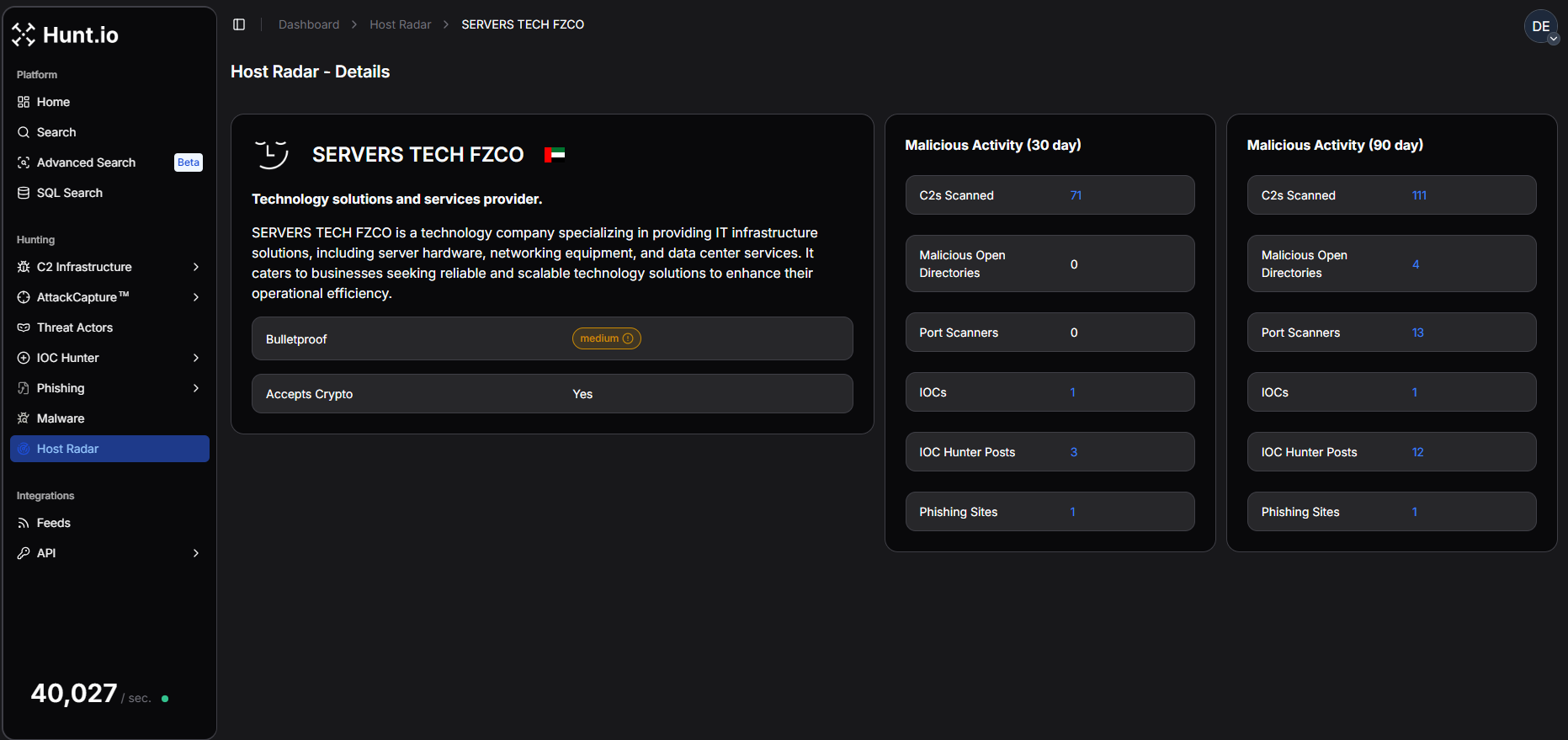Image resolution: width=1568 pixels, height=740 pixels.
Task: Click the Malware bug icon
Action: (24, 418)
